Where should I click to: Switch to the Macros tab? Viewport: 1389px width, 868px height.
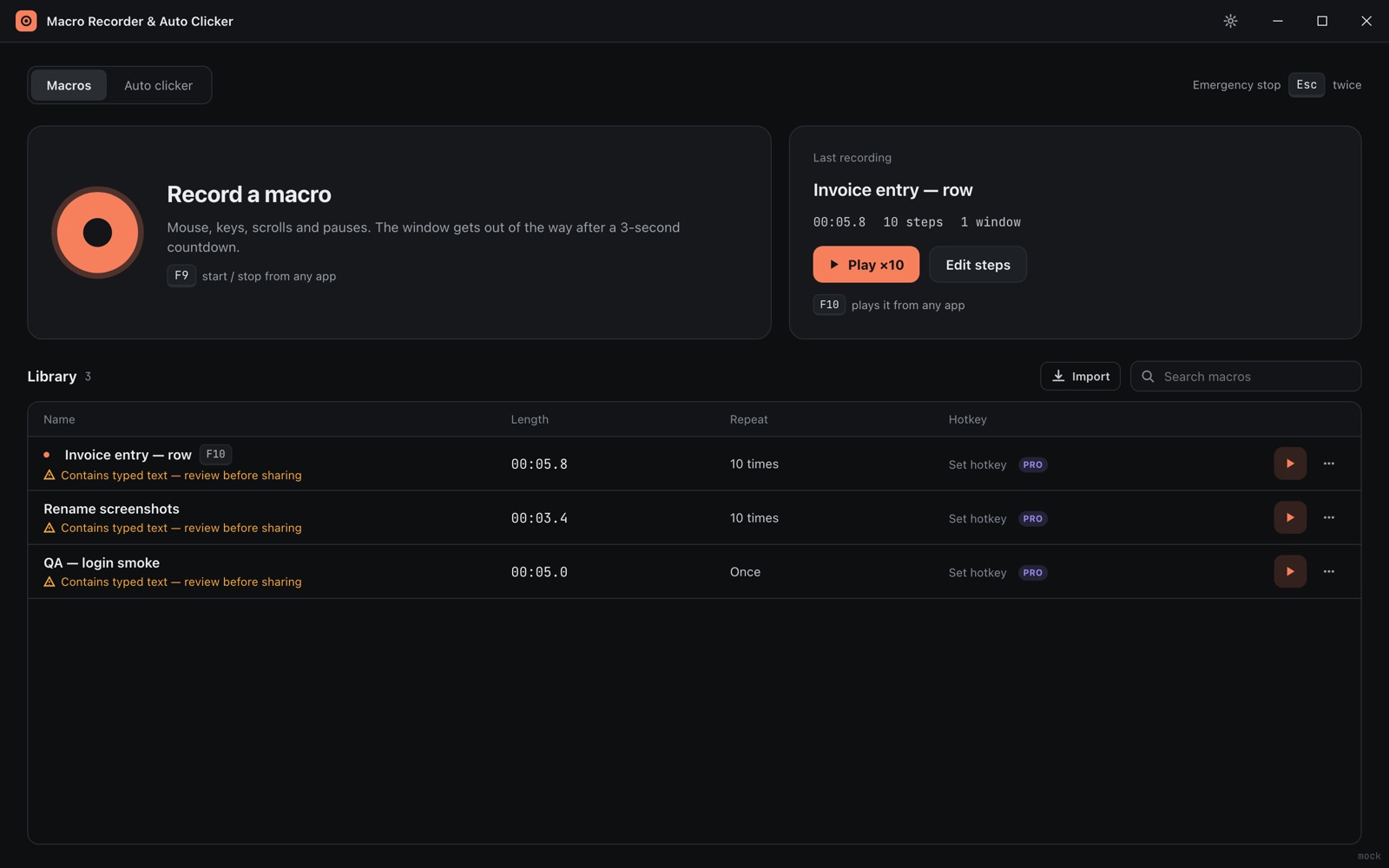pos(69,85)
